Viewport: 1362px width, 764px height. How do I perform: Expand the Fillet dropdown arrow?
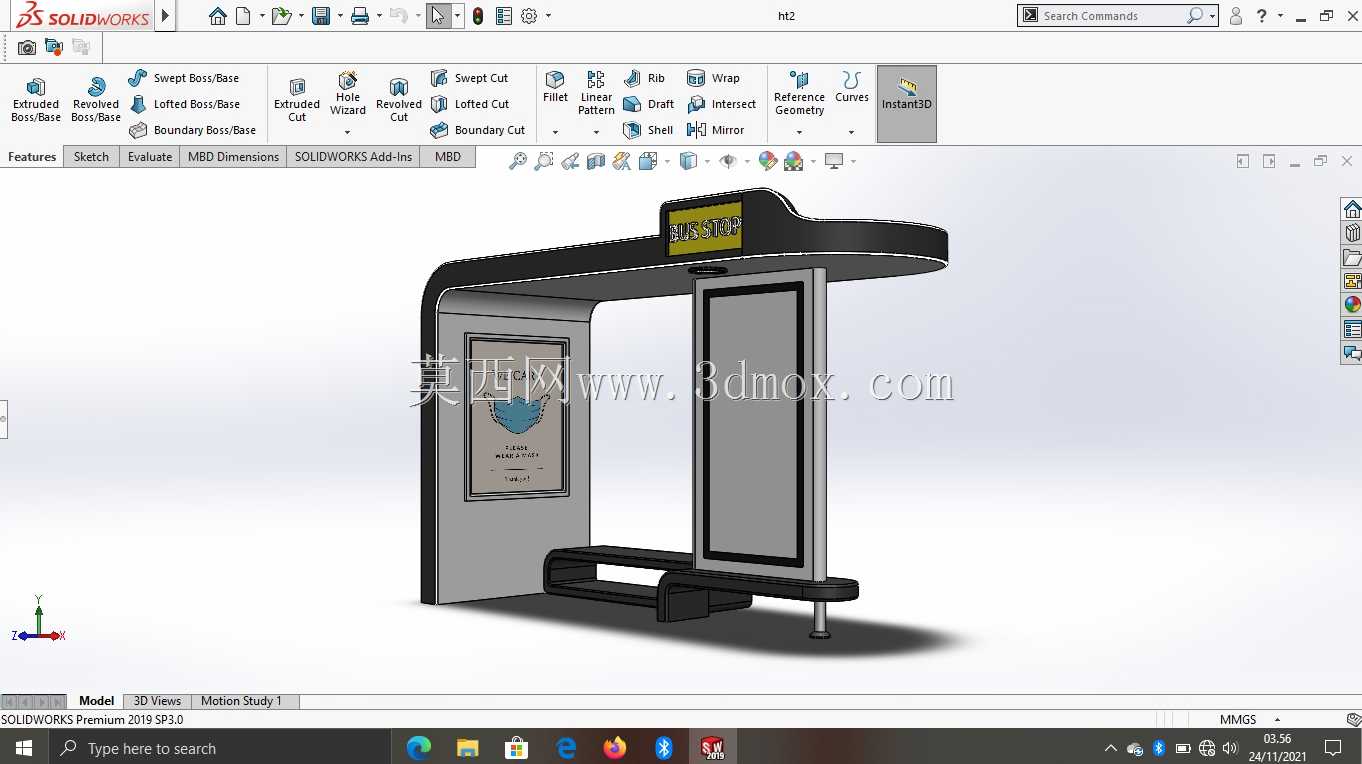pyautogui.click(x=555, y=132)
